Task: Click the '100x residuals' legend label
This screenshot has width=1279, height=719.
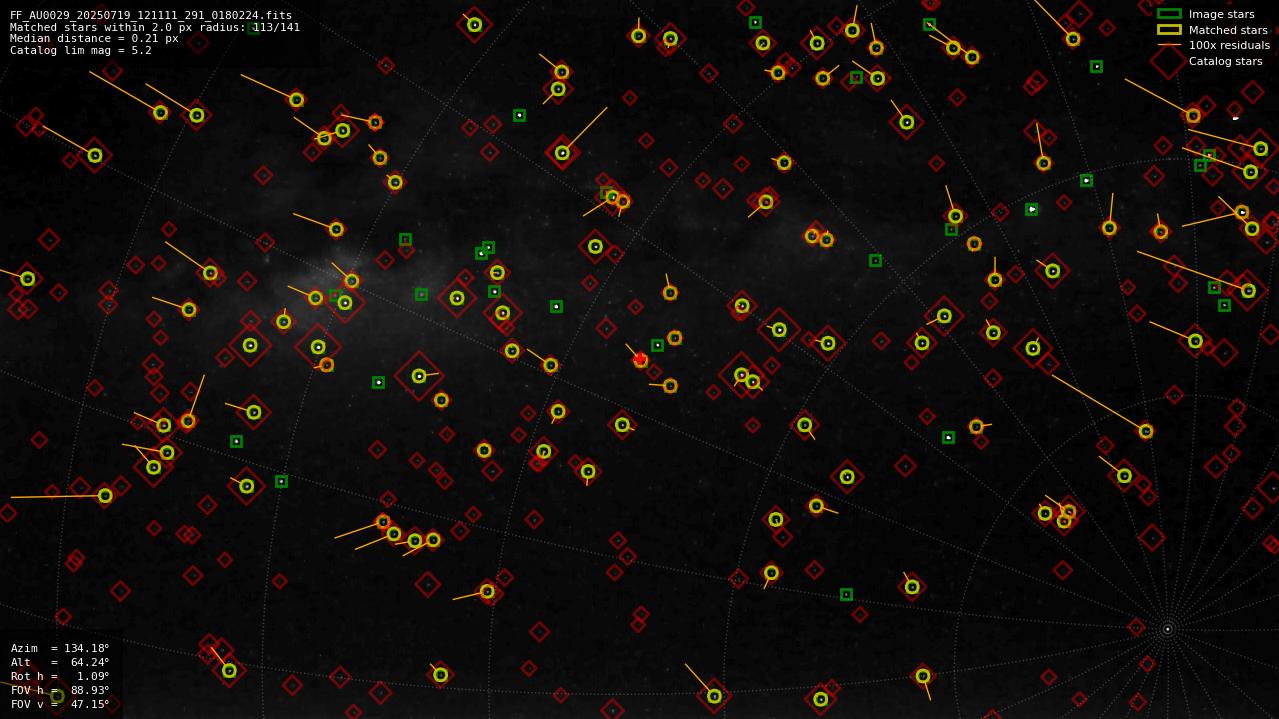Action: pos(1229,45)
